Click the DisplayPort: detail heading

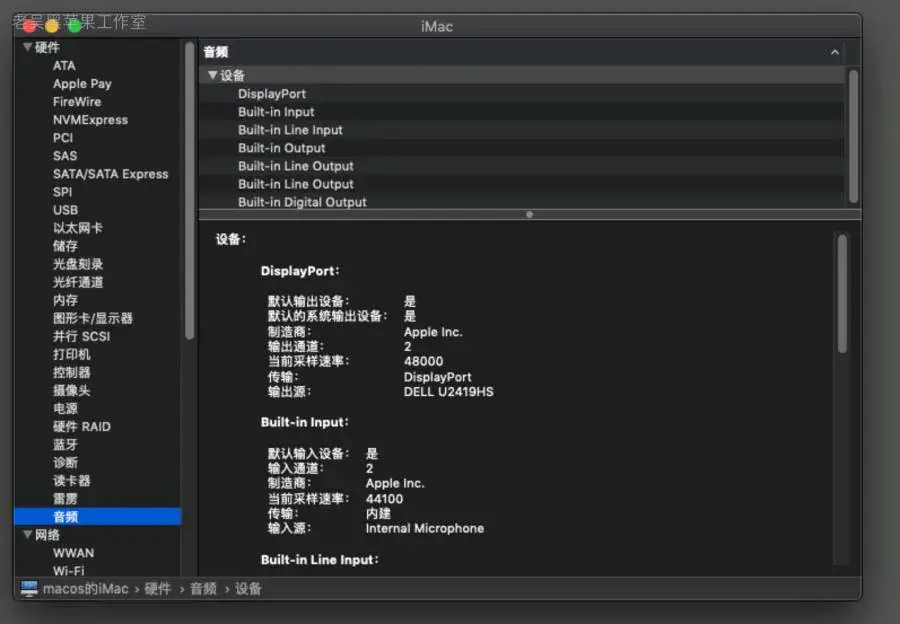point(300,271)
